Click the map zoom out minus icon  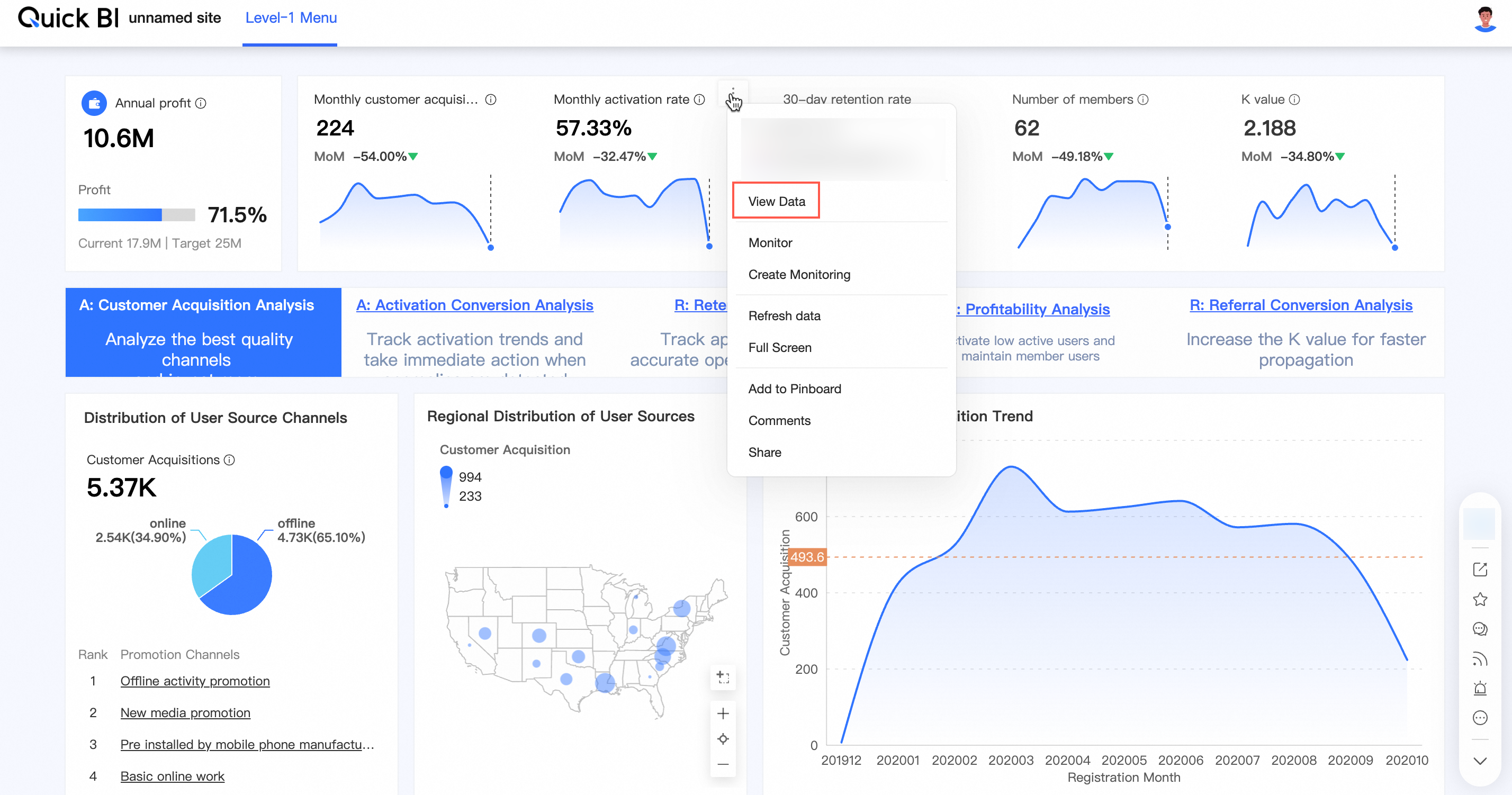(723, 764)
